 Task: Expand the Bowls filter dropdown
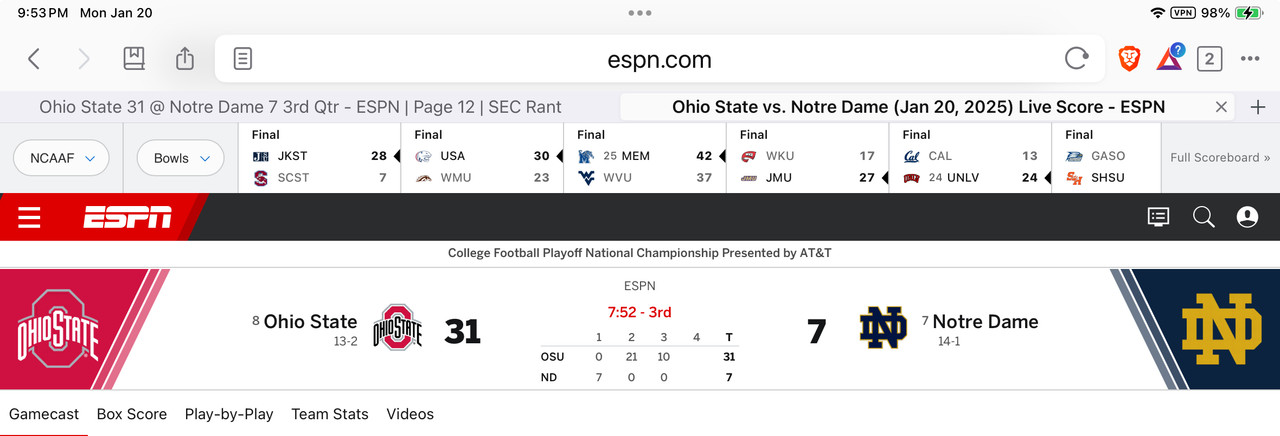point(180,158)
